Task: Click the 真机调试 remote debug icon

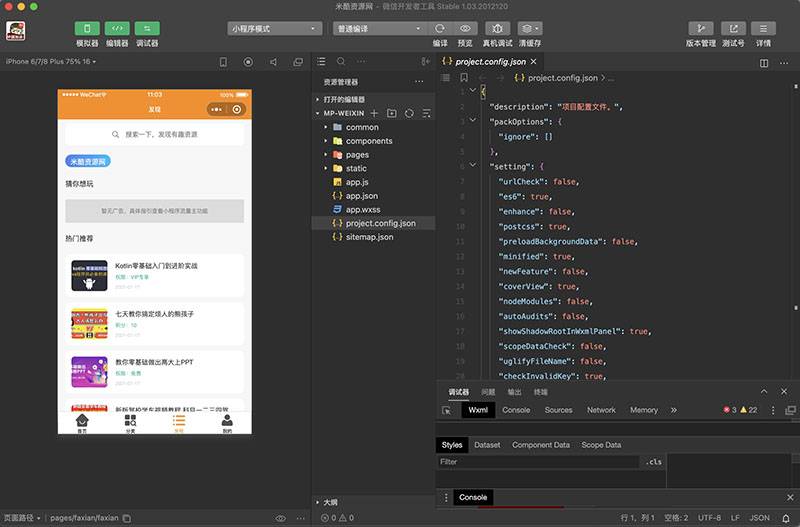Action: coord(497,29)
